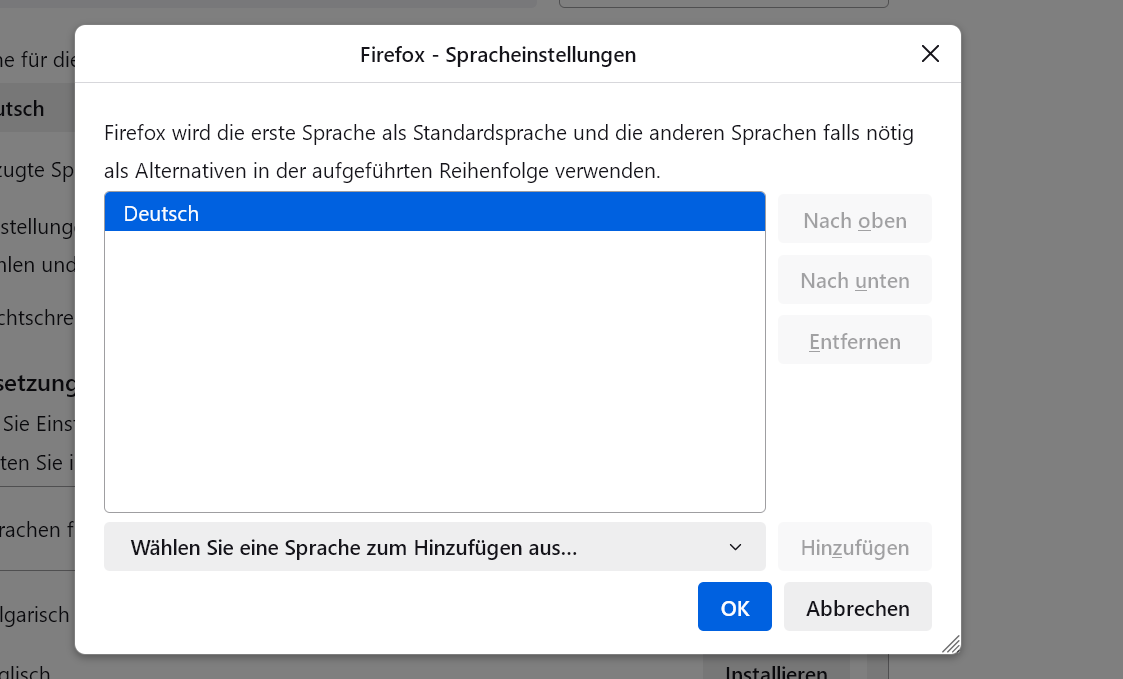Click the partially visible "glisch" language entry

(30, 672)
